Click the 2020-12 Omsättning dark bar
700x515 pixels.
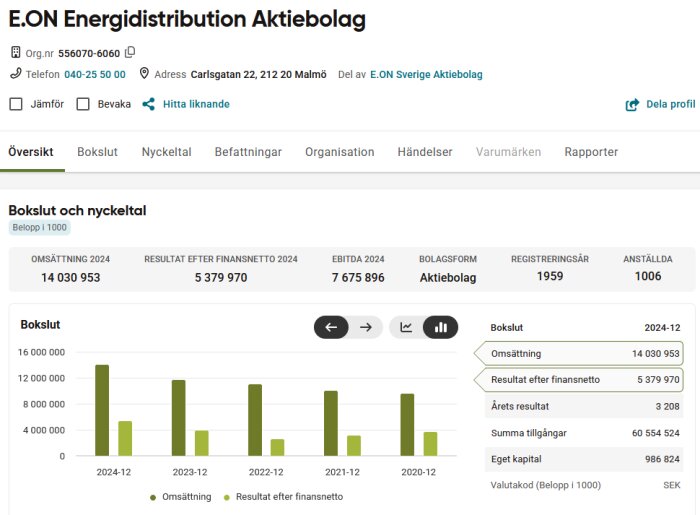pos(407,424)
